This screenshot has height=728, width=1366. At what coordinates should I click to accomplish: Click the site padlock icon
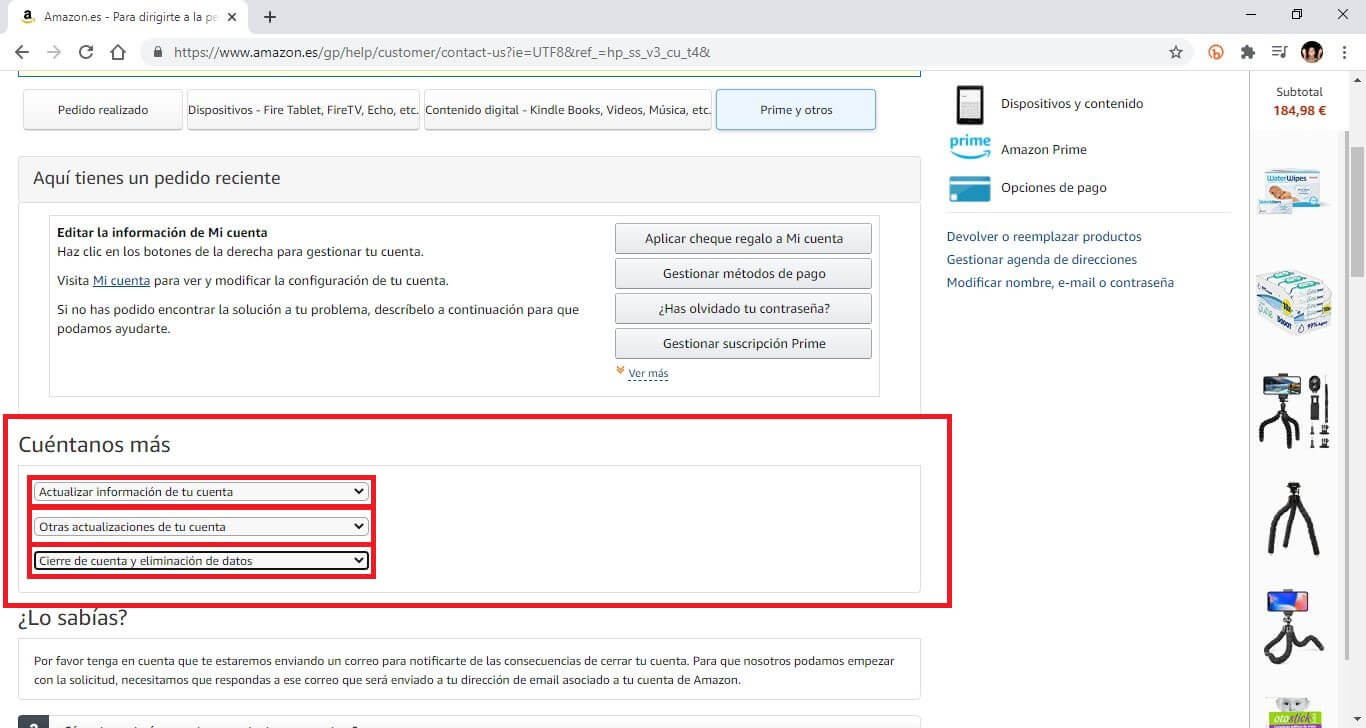pos(158,52)
